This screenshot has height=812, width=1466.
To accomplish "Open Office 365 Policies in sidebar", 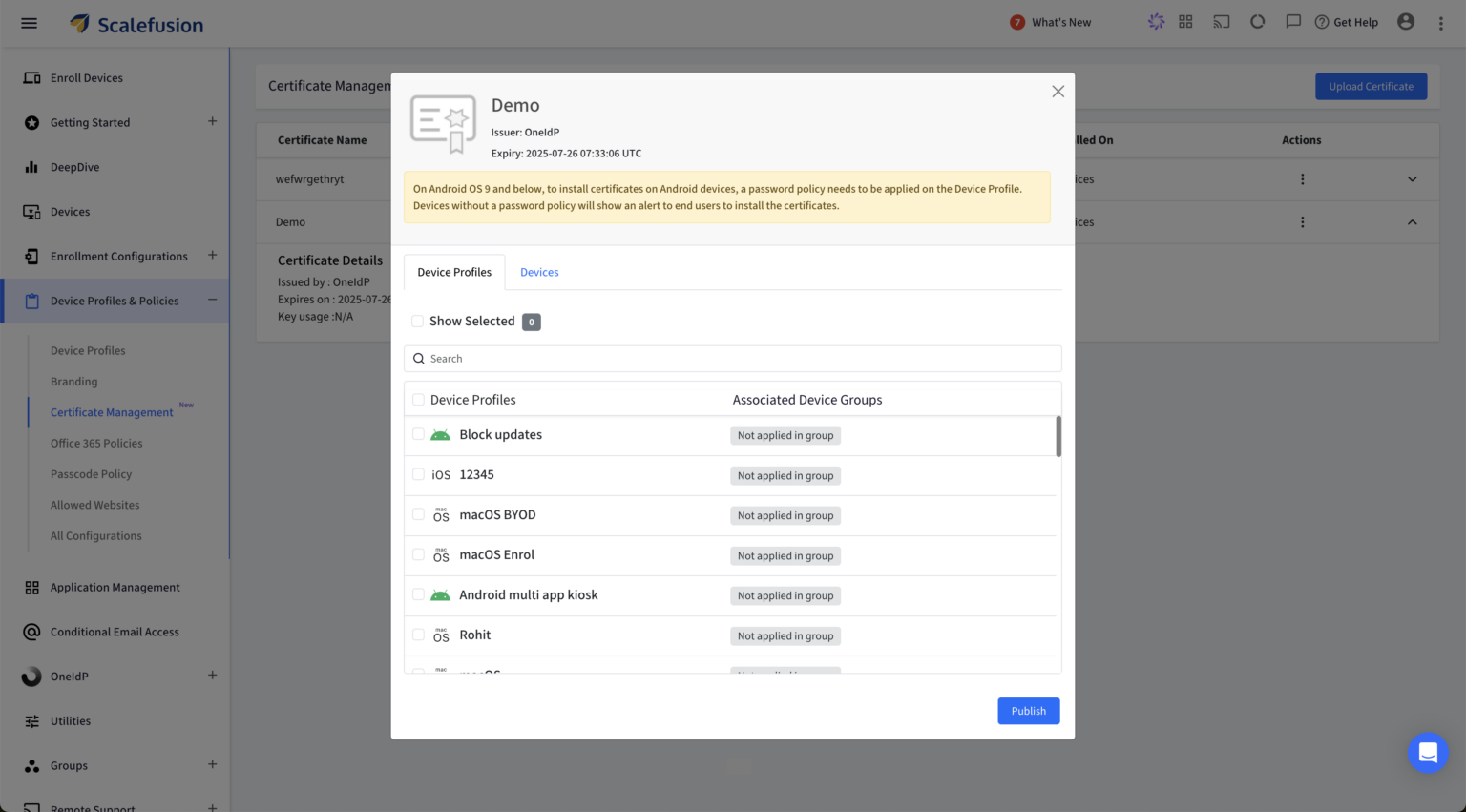I will pyautogui.click(x=96, y=444).
